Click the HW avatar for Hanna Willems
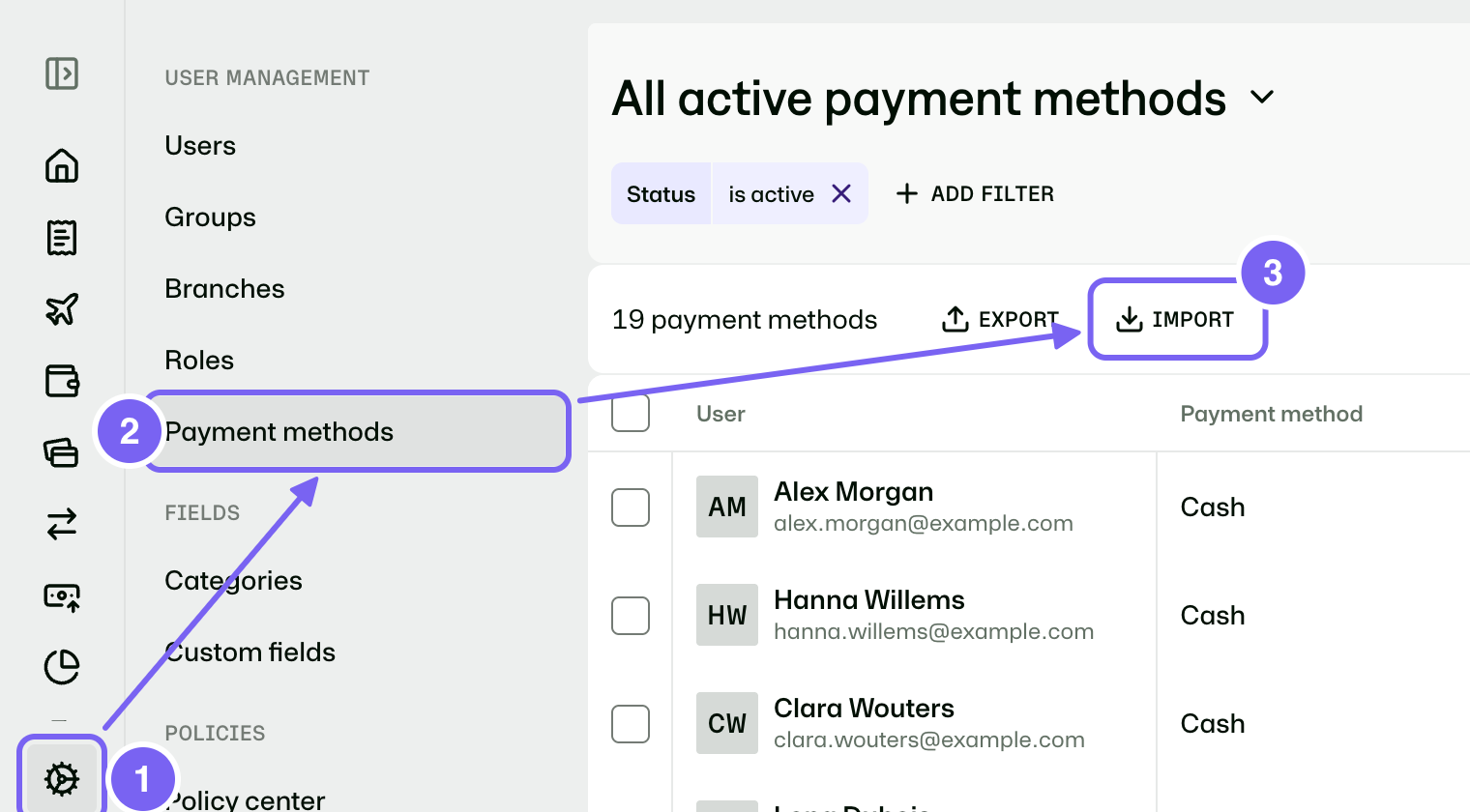The image size is (1470, 812). [x=727, y=615]
